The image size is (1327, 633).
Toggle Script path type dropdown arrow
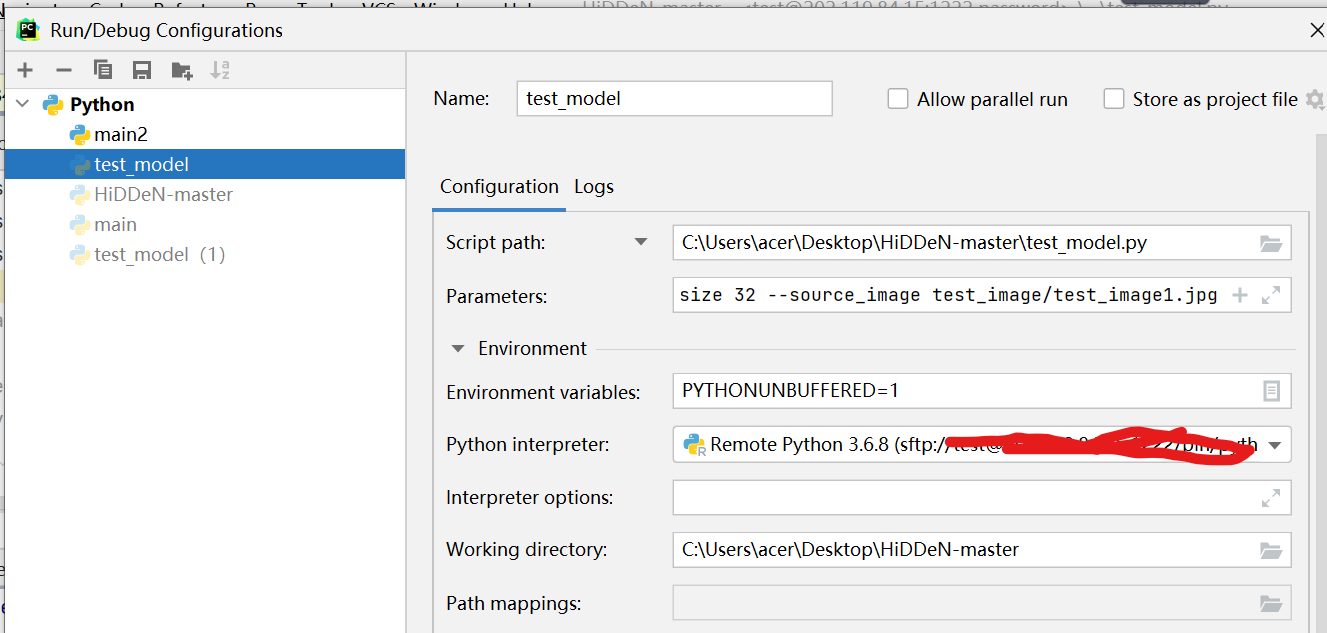tap(641, 242)
